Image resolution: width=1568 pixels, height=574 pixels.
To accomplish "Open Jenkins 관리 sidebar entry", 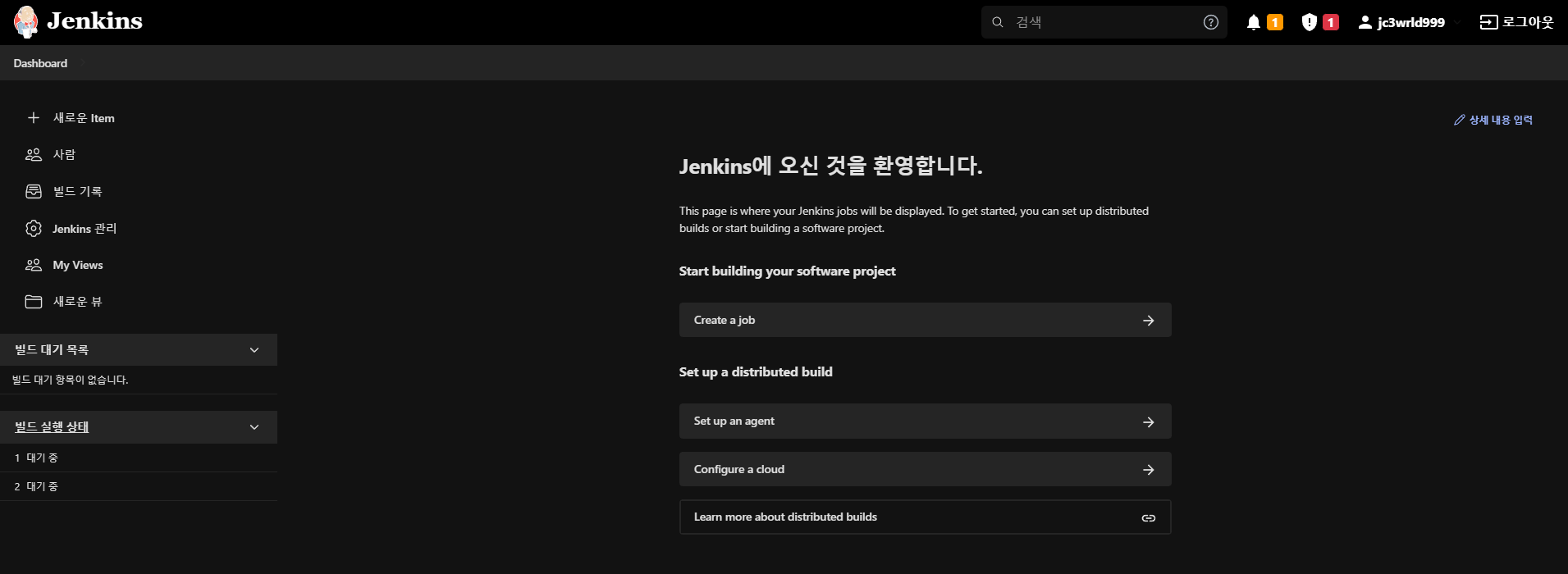I will [85, 228].
